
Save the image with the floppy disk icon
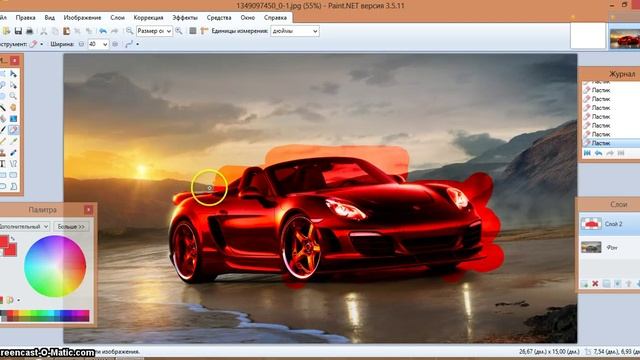[x=18, y=31]
